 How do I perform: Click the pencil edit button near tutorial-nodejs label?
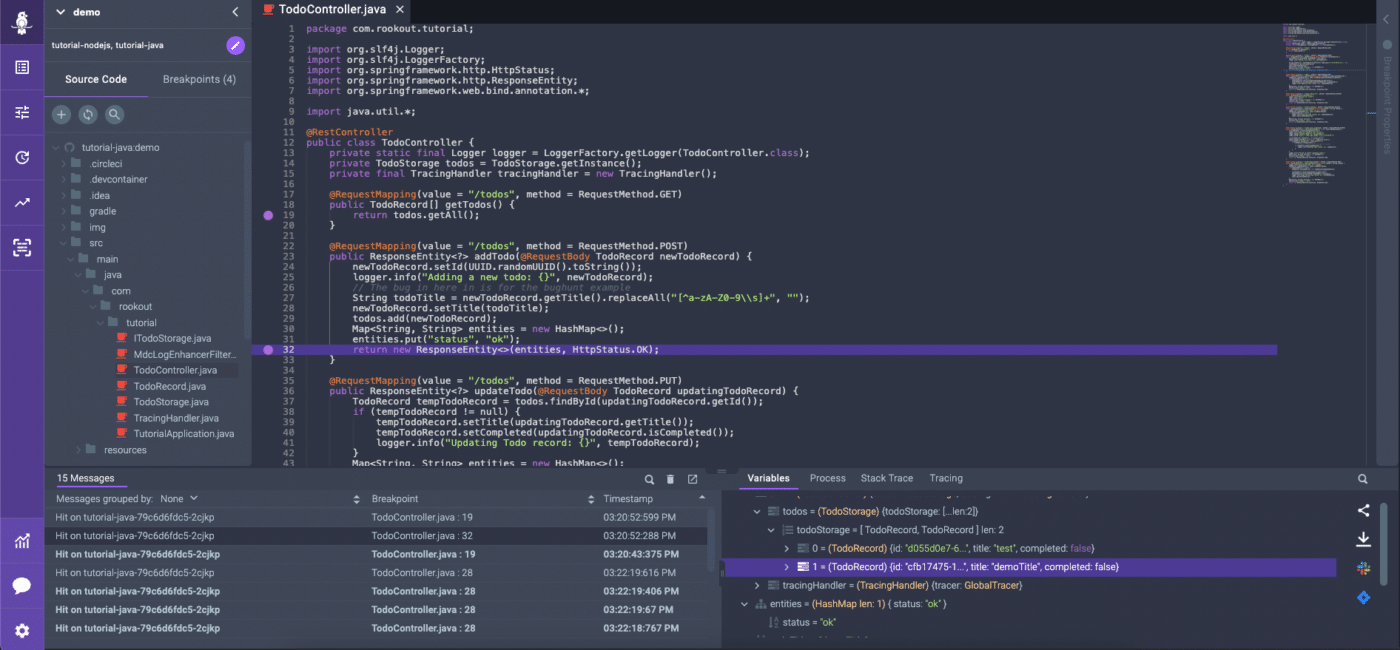click(235, 45)
